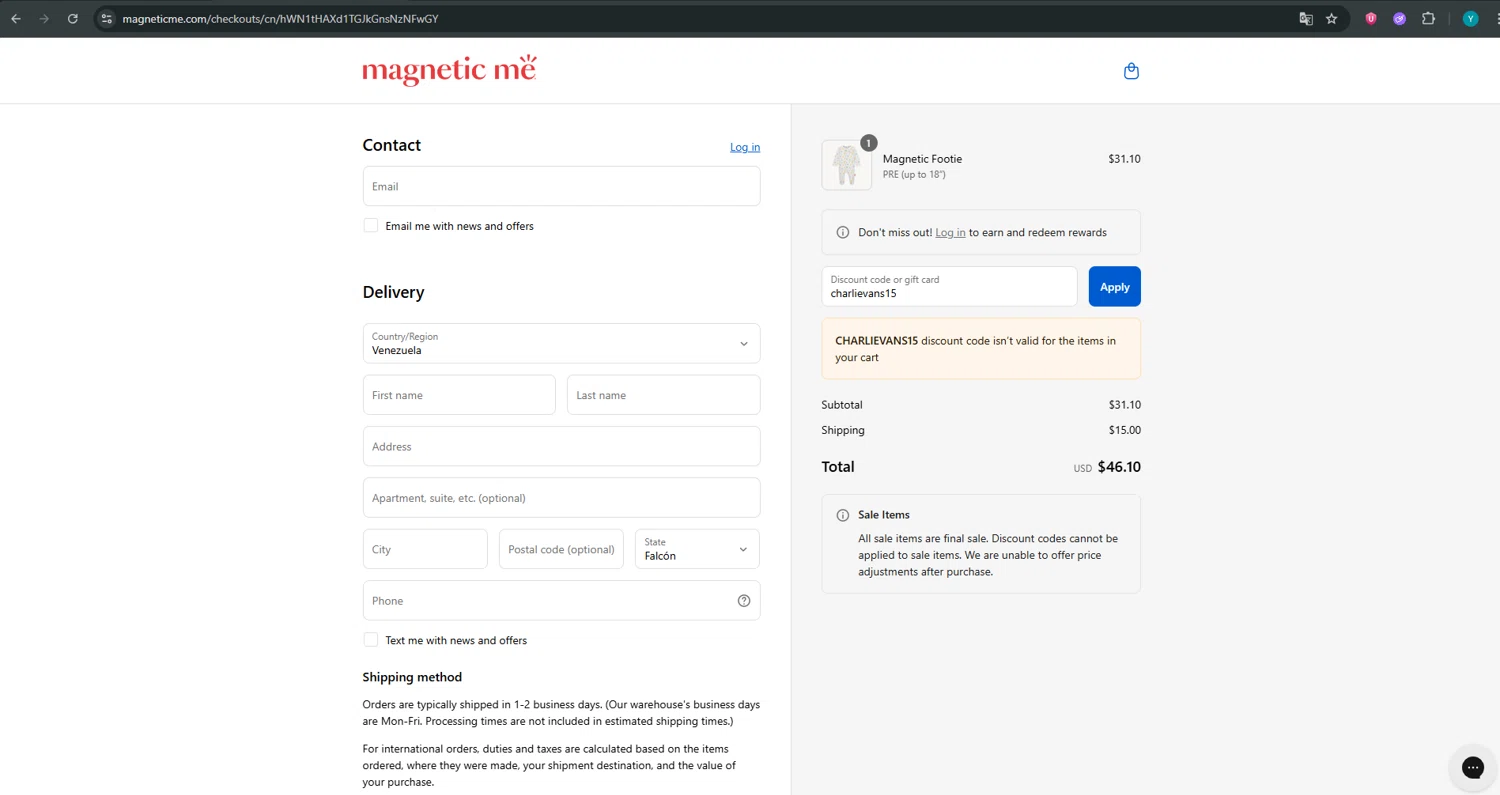Click the Email input field
The height and width of the screenshot is (795, 1500).
coord(561,186)
